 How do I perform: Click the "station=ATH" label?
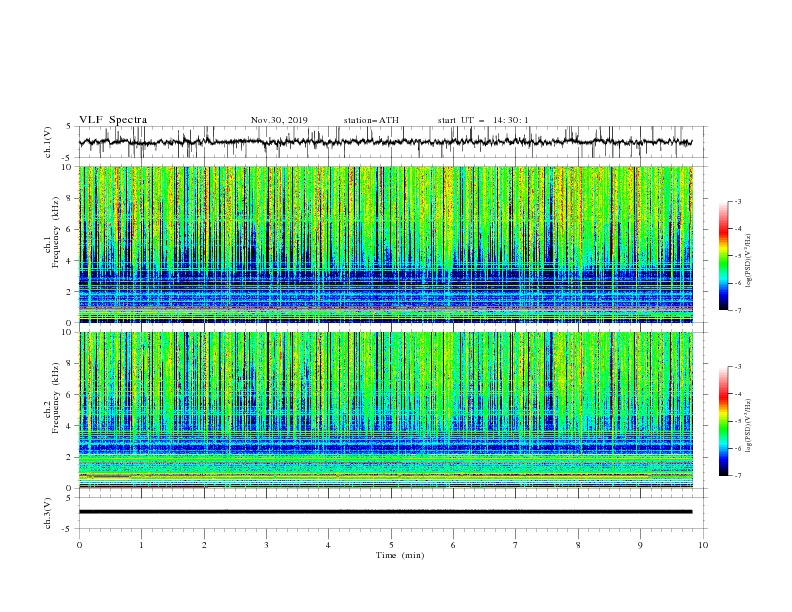click(371, 120)
